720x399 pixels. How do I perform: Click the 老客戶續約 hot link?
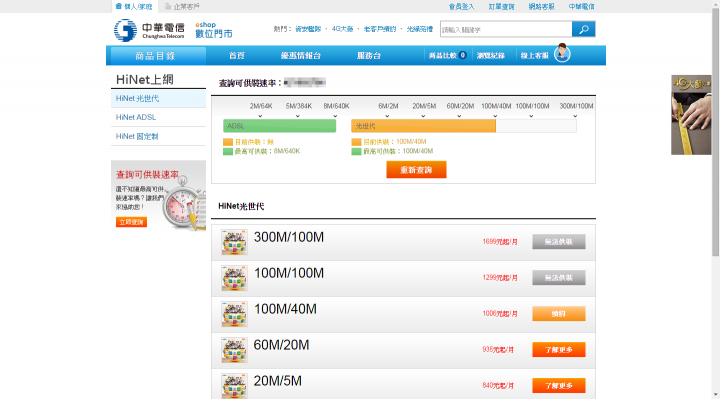pos(380,29)
